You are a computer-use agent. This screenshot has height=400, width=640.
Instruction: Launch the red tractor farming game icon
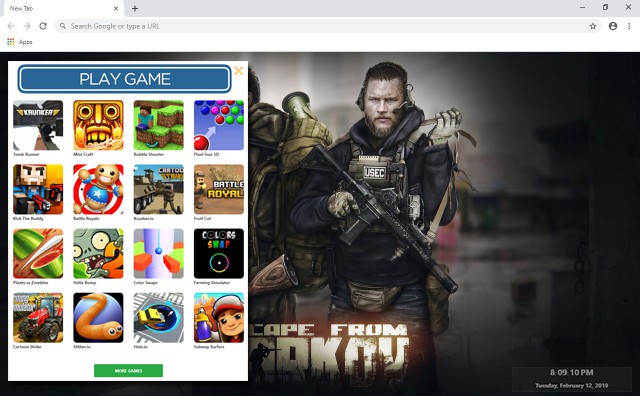38,318
